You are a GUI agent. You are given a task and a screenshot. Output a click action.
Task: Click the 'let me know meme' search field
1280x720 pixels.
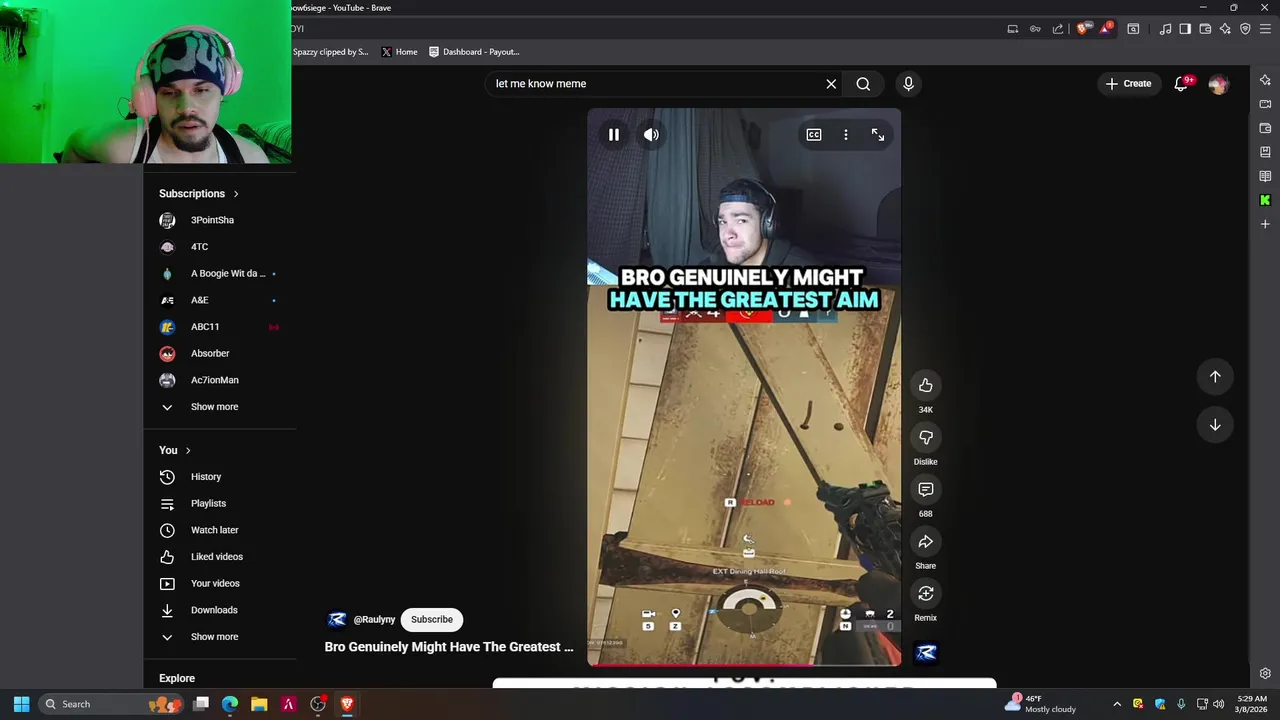point(655,84)
